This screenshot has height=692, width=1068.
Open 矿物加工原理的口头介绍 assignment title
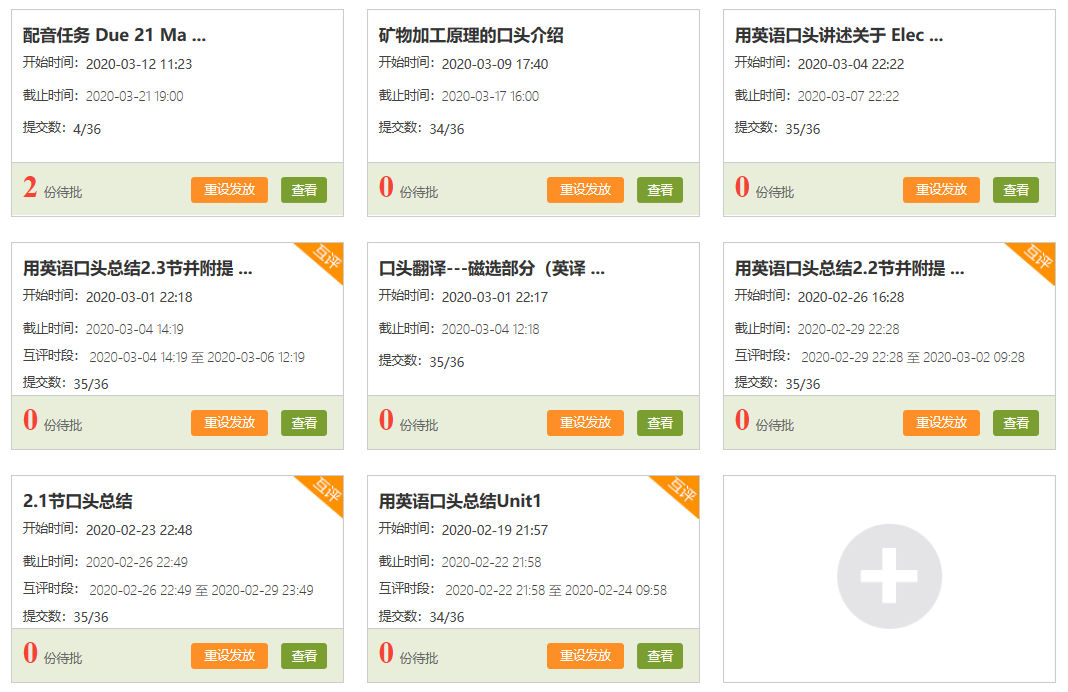point(471,36)
